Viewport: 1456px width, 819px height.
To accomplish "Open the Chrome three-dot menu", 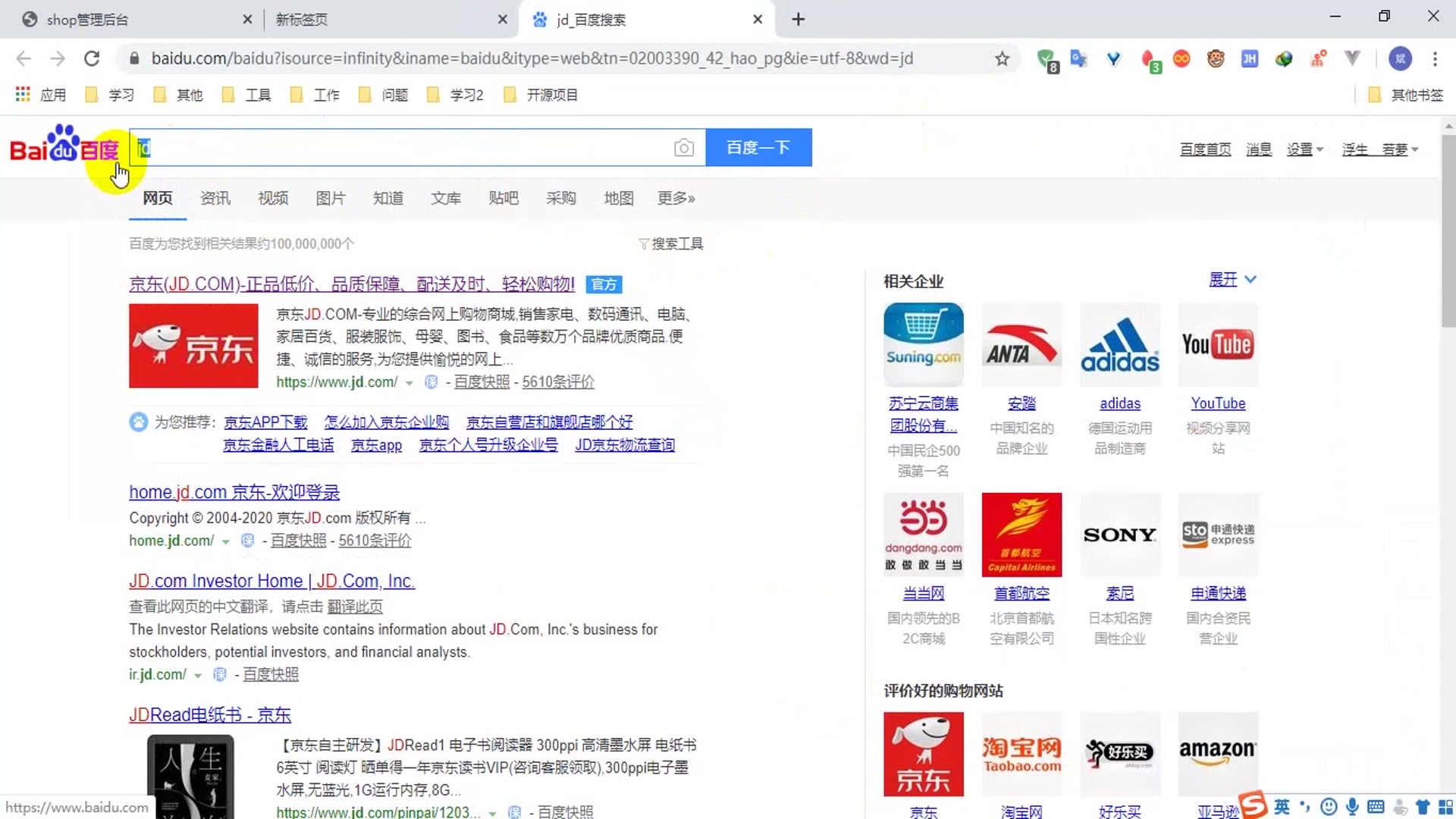I will click(1435, 58).
